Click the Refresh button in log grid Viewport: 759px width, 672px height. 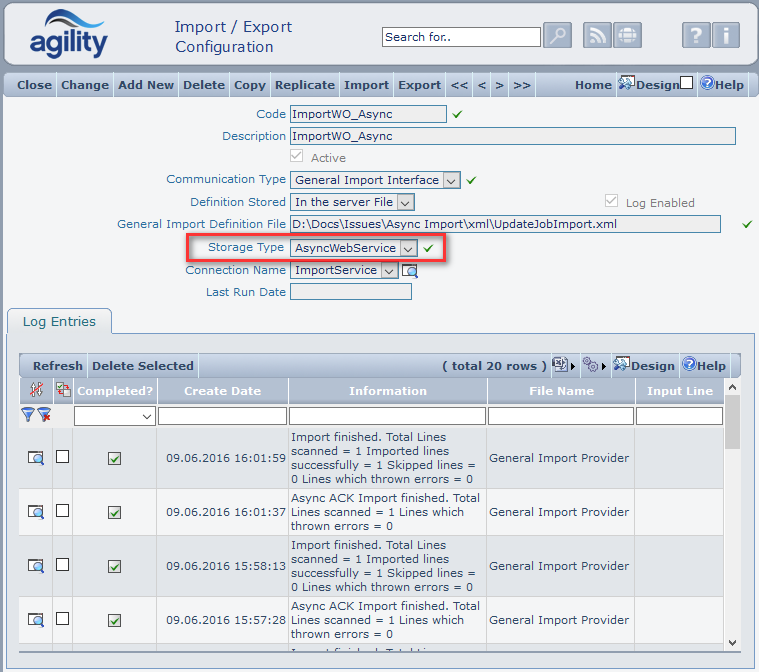point(57,366)
